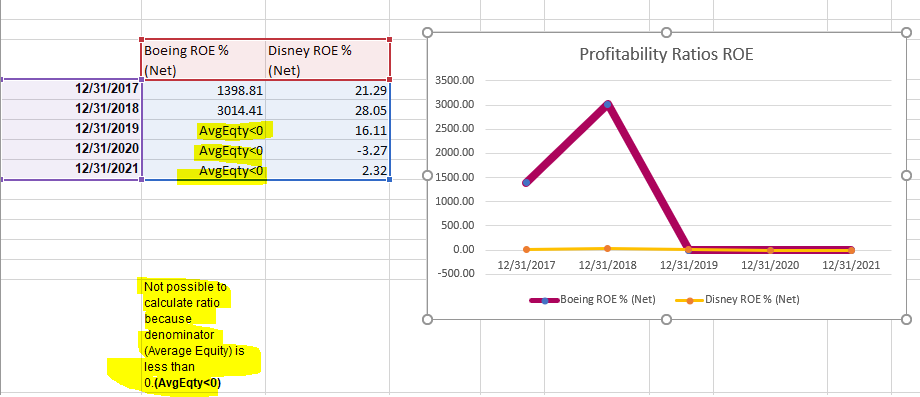This screenshot has width=920, height=397.
Task: Click the Disney value 16.11 cell
Action: [x=327, y=130]
